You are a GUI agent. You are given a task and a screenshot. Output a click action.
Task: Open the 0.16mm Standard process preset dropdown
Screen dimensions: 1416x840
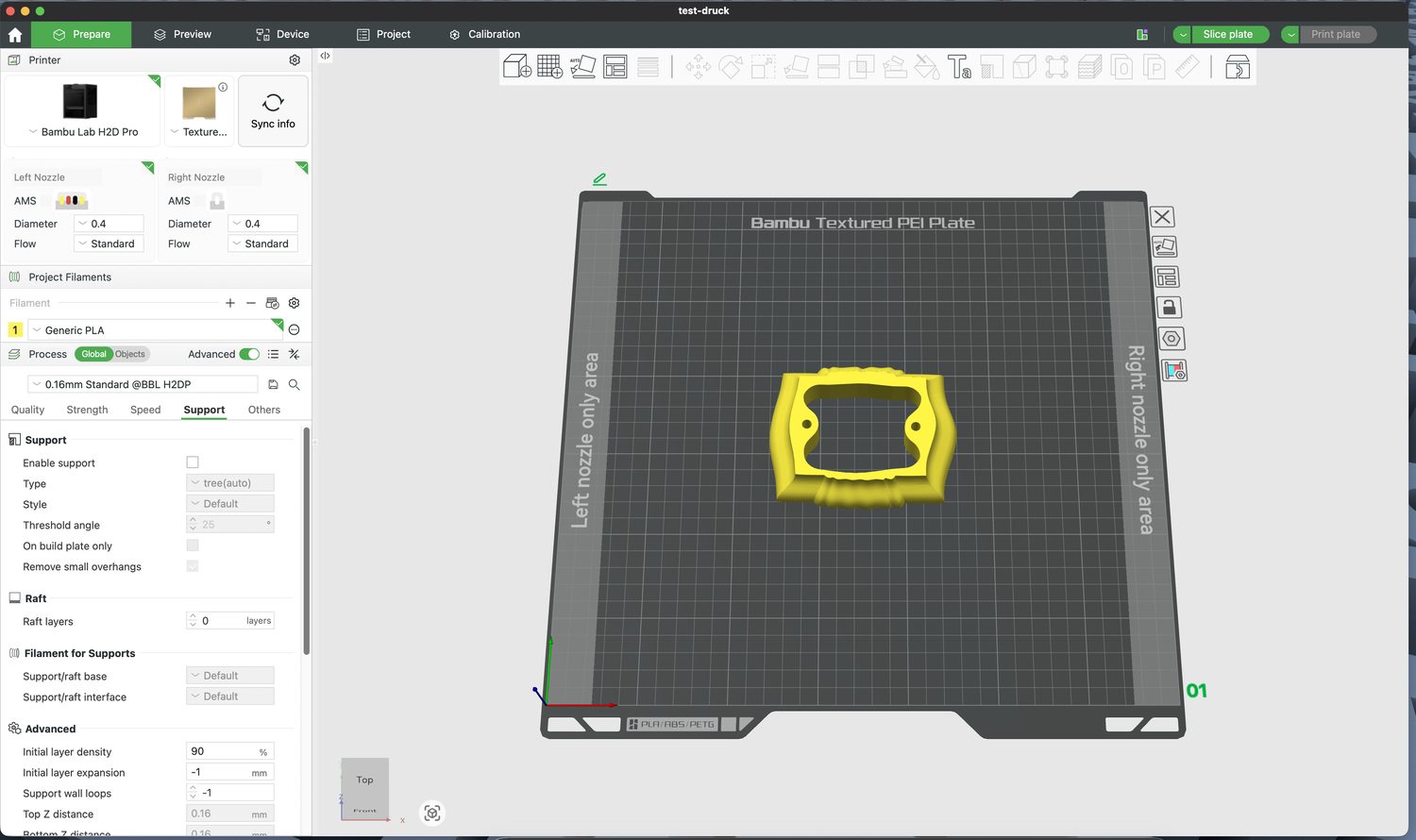[142, 384]
